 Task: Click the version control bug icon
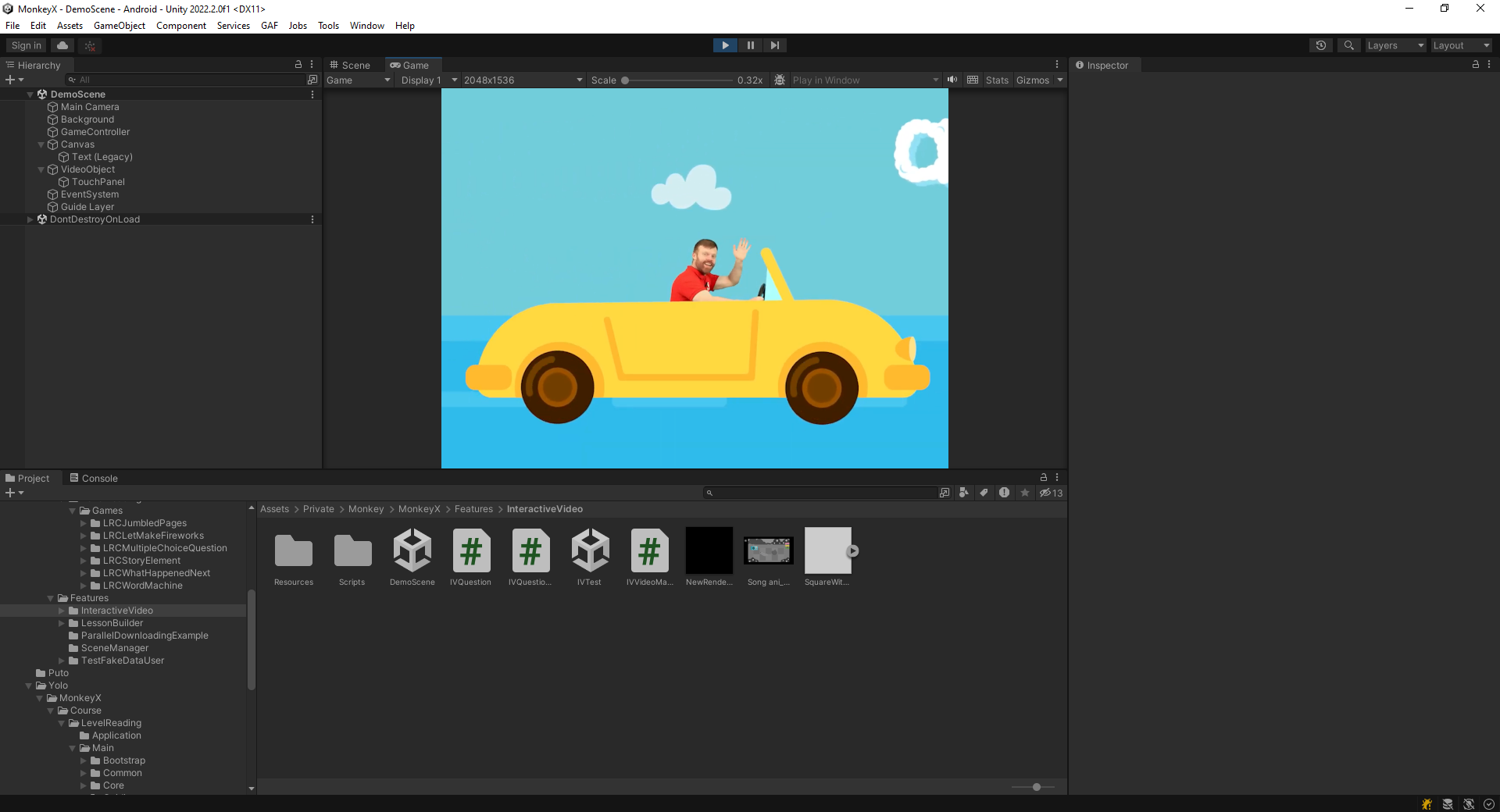[x=90, y=45]
